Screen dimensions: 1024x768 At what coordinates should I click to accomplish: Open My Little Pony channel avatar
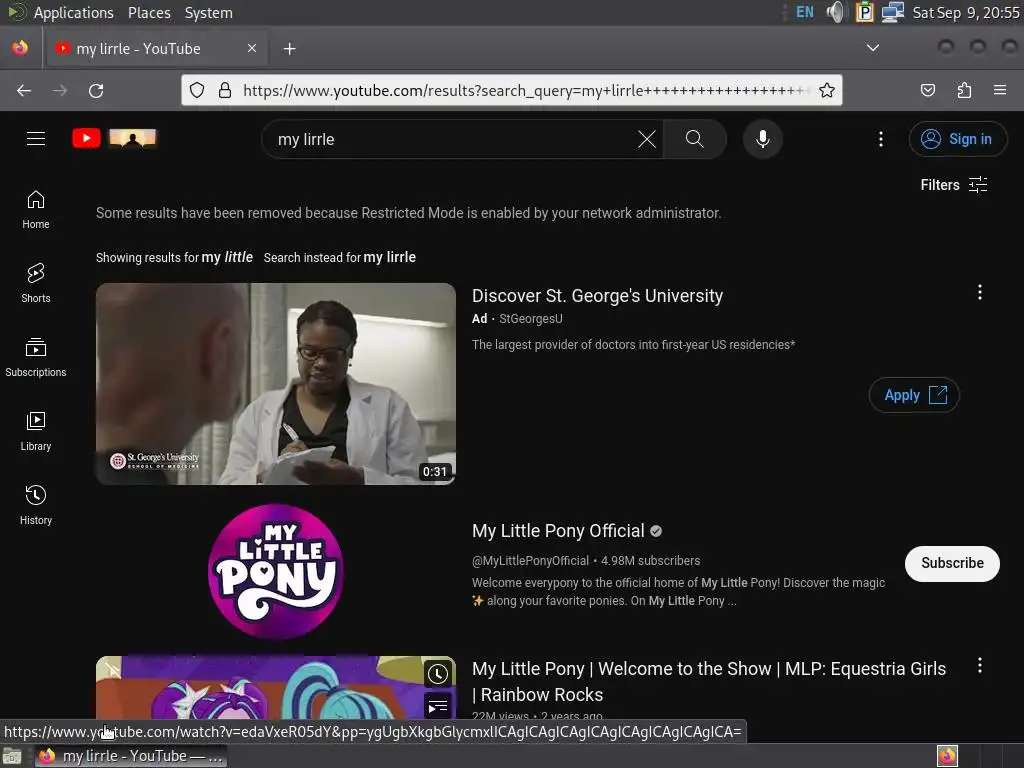pos(276,571)
